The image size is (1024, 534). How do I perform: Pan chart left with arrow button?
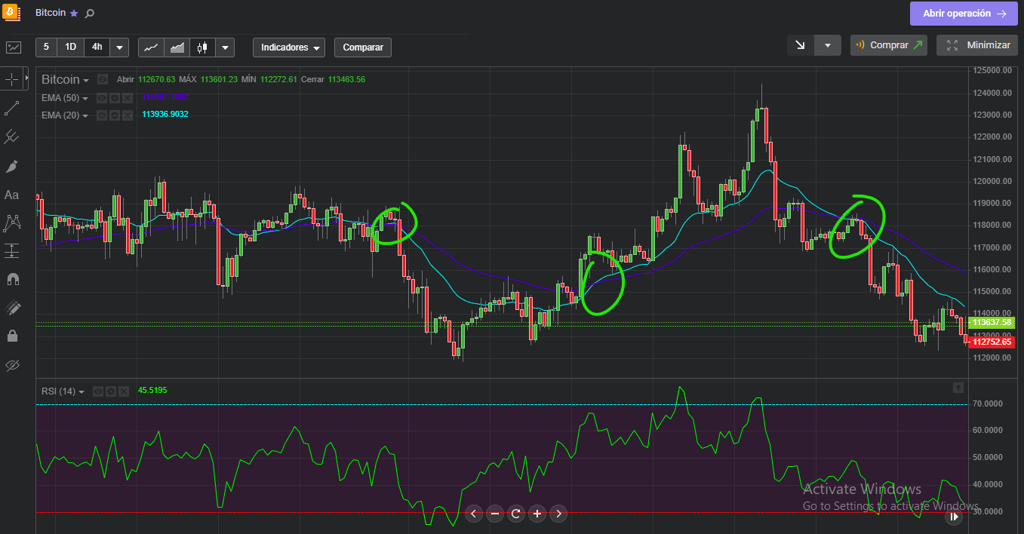tap(473, 514)
